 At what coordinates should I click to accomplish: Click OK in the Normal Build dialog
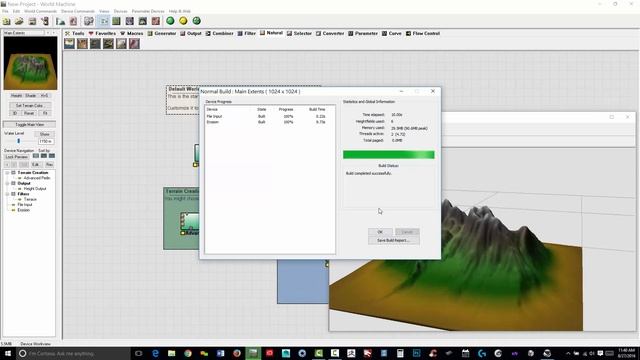pos(380,232)
